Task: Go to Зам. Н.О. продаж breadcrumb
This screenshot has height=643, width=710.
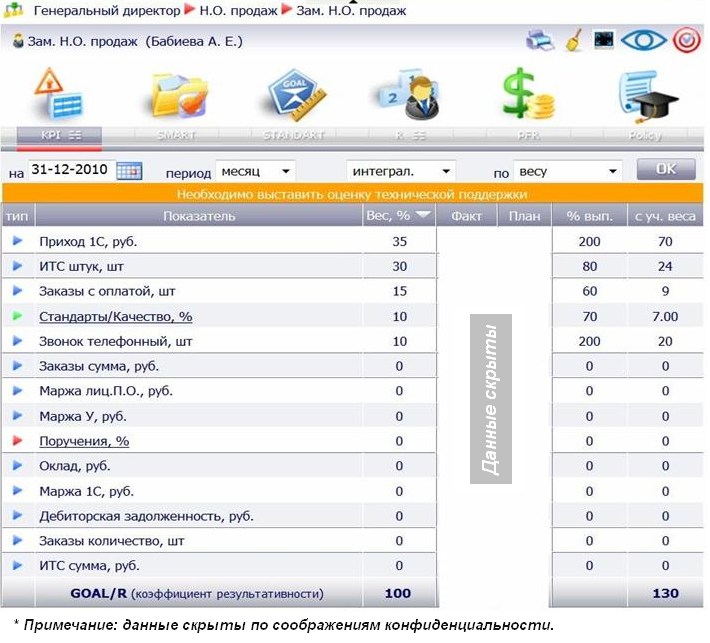Action: coord(351,10)
